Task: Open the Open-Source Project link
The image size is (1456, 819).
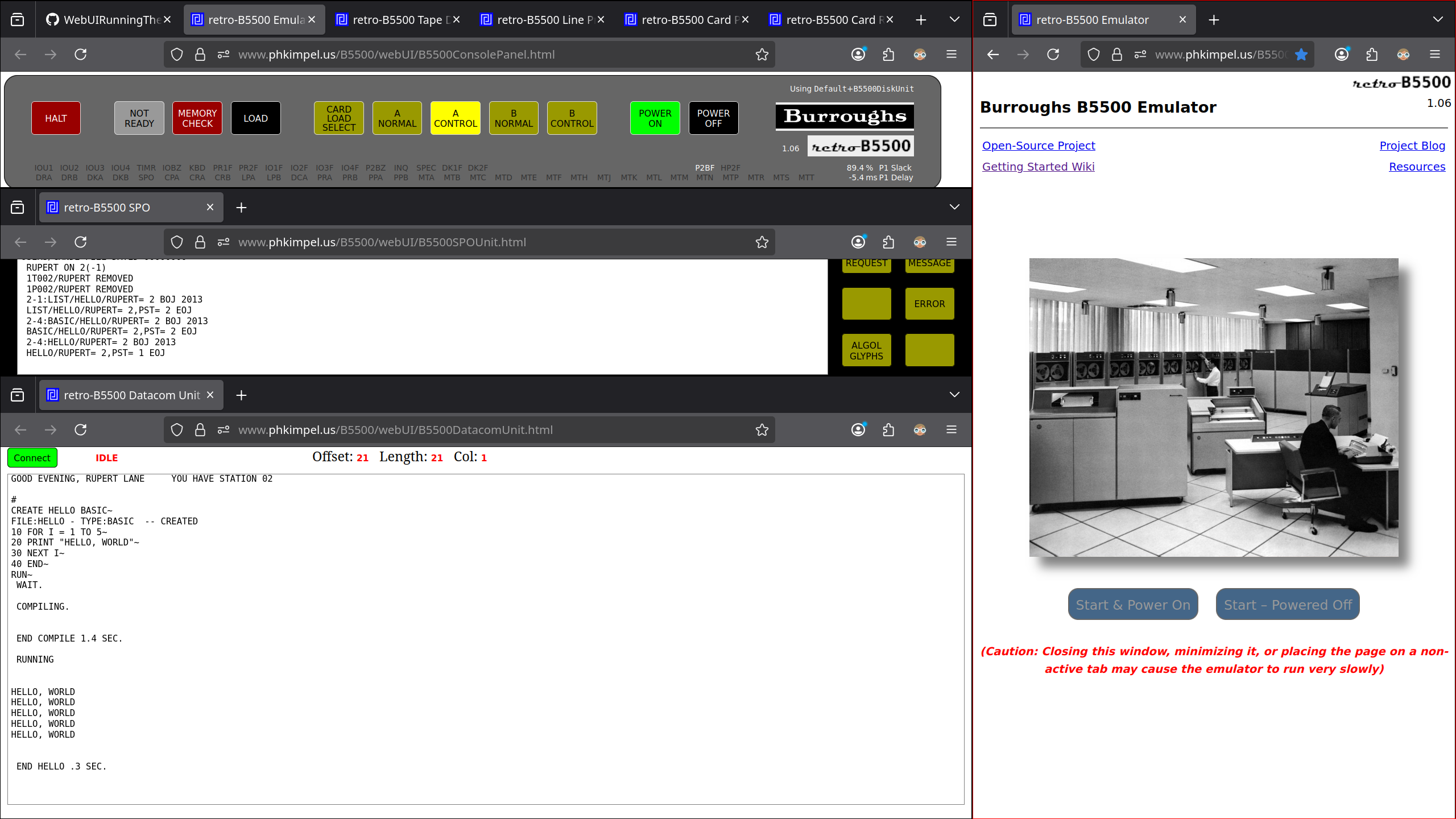Action: click(x=1039, y=146)
